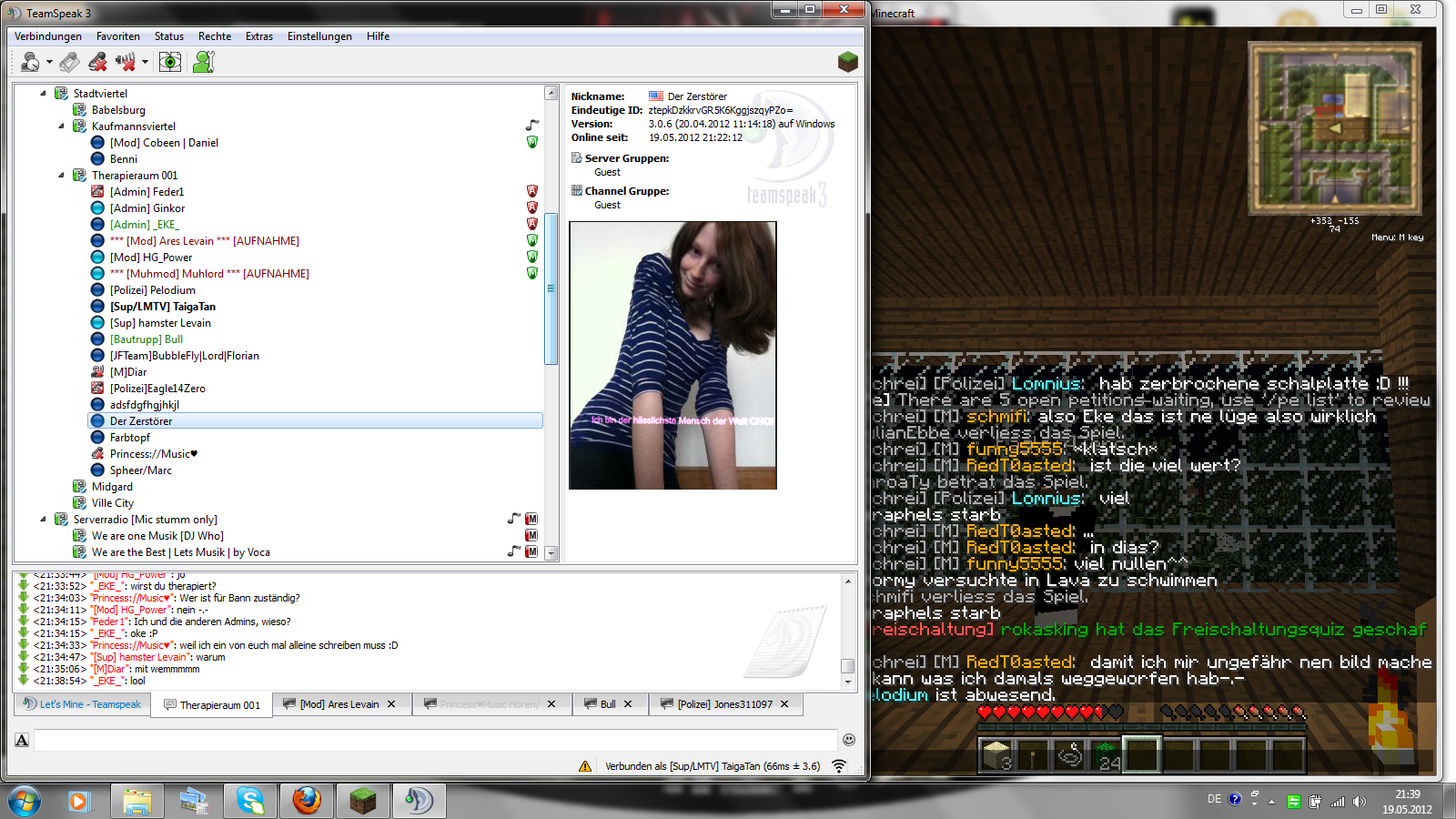Toggle microphone mute in toolbar
This screenshot has width=1456, height=819.
(x=97, y=62)
